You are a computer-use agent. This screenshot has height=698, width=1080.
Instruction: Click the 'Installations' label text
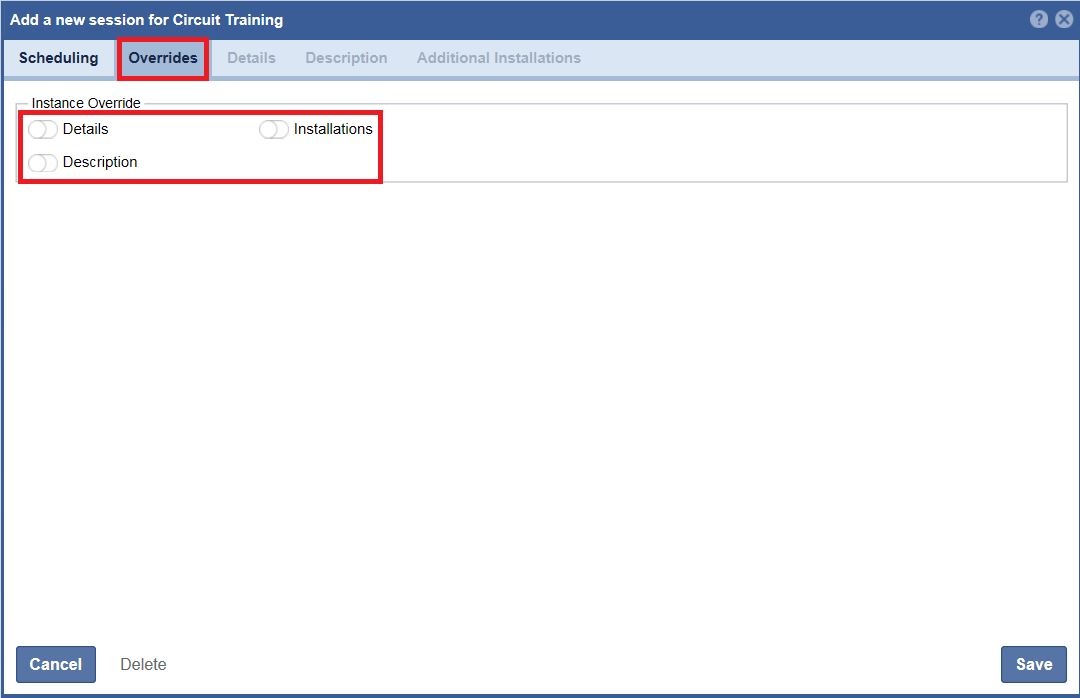333,129
